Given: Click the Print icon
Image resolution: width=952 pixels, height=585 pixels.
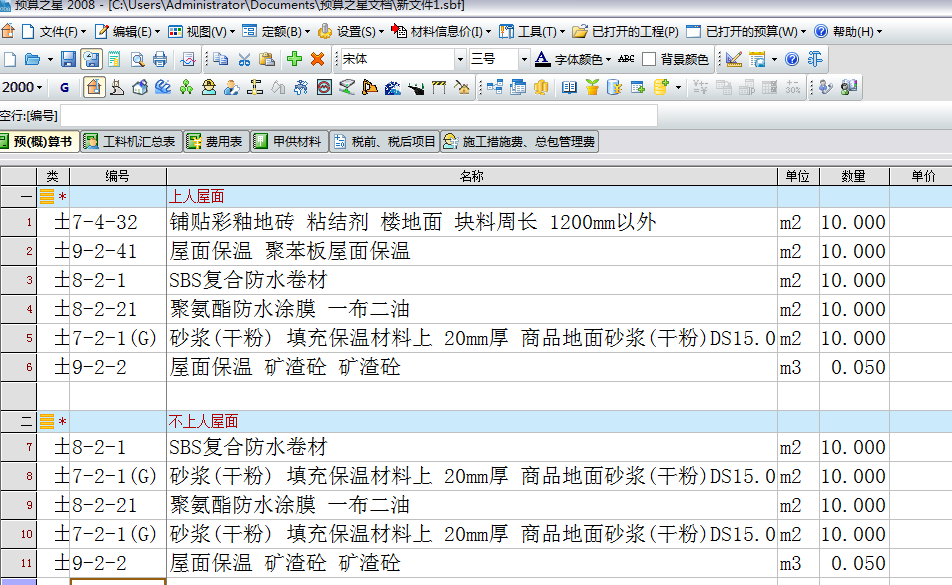Looking at the screenshot, I should pos(160,59).
